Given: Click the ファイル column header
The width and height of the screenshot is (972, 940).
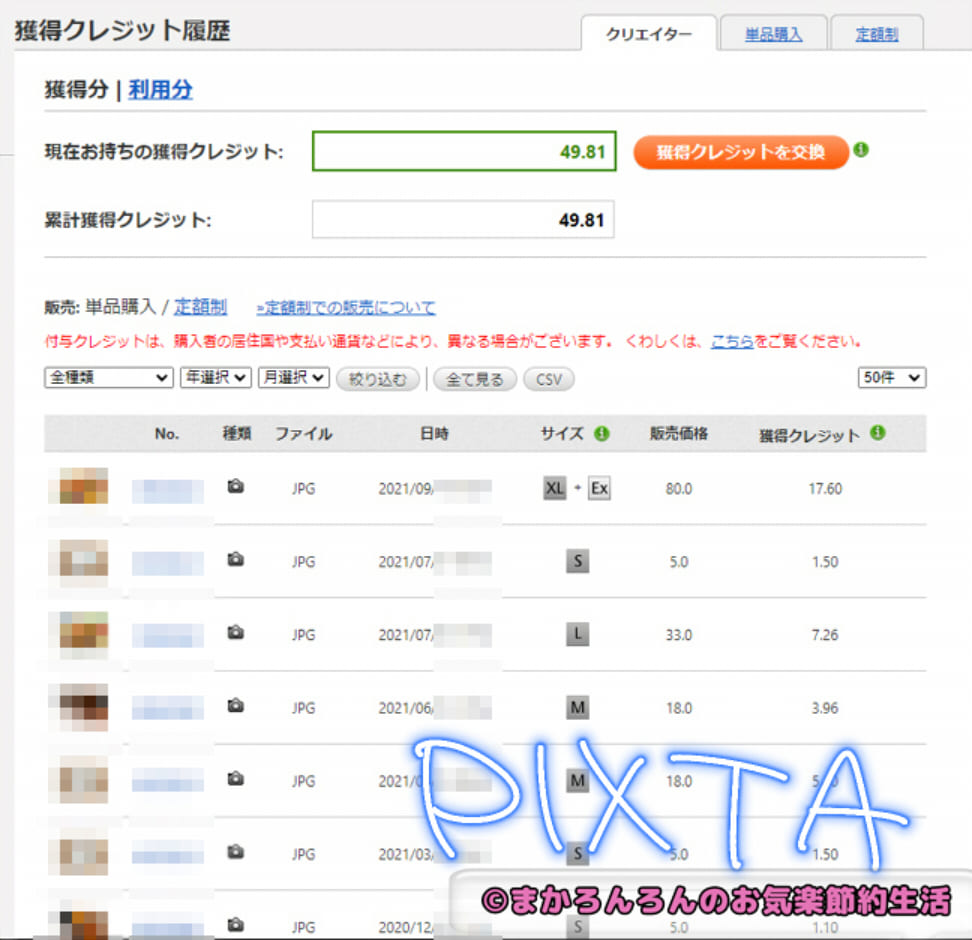Looking at the screenshot, I should pyautogui.click(x=303, y=433).
